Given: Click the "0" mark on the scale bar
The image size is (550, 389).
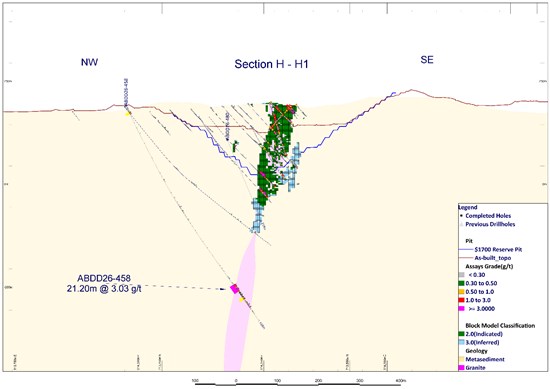Looking at the screenshot, I should (236, 381).
